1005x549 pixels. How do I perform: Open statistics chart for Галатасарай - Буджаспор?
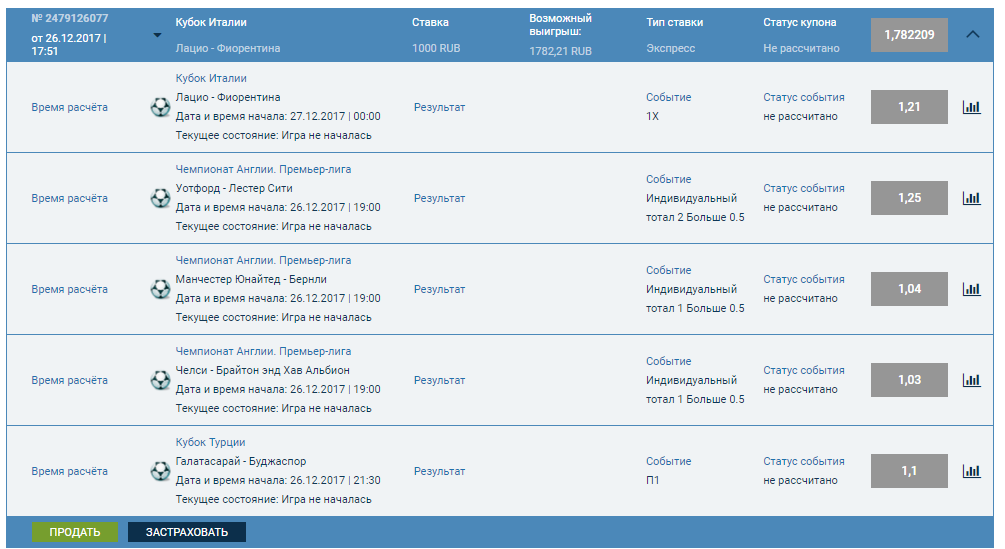[x=972, y=471]
